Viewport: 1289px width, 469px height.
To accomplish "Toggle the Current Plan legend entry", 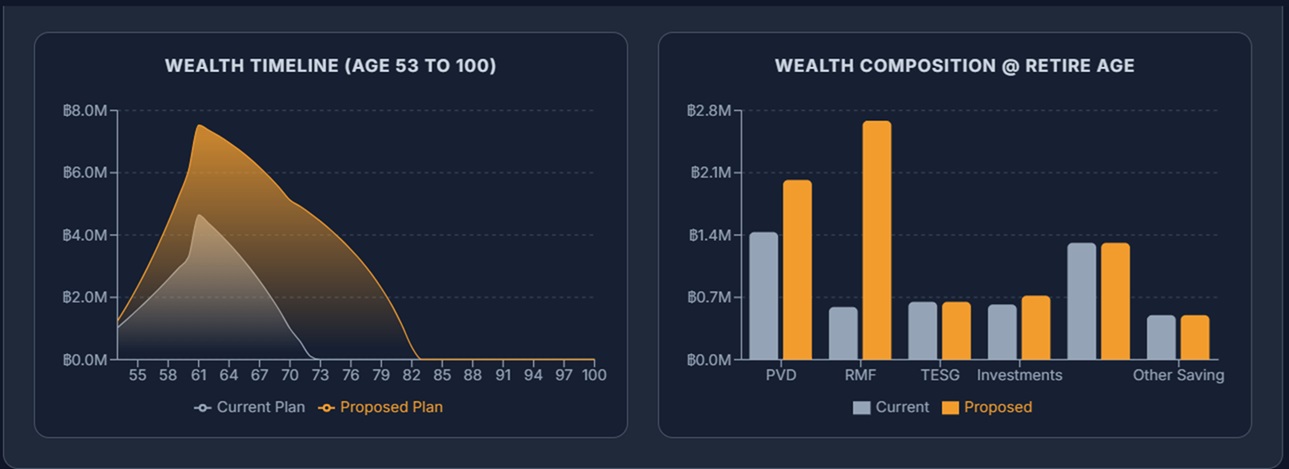I will 250,407.
